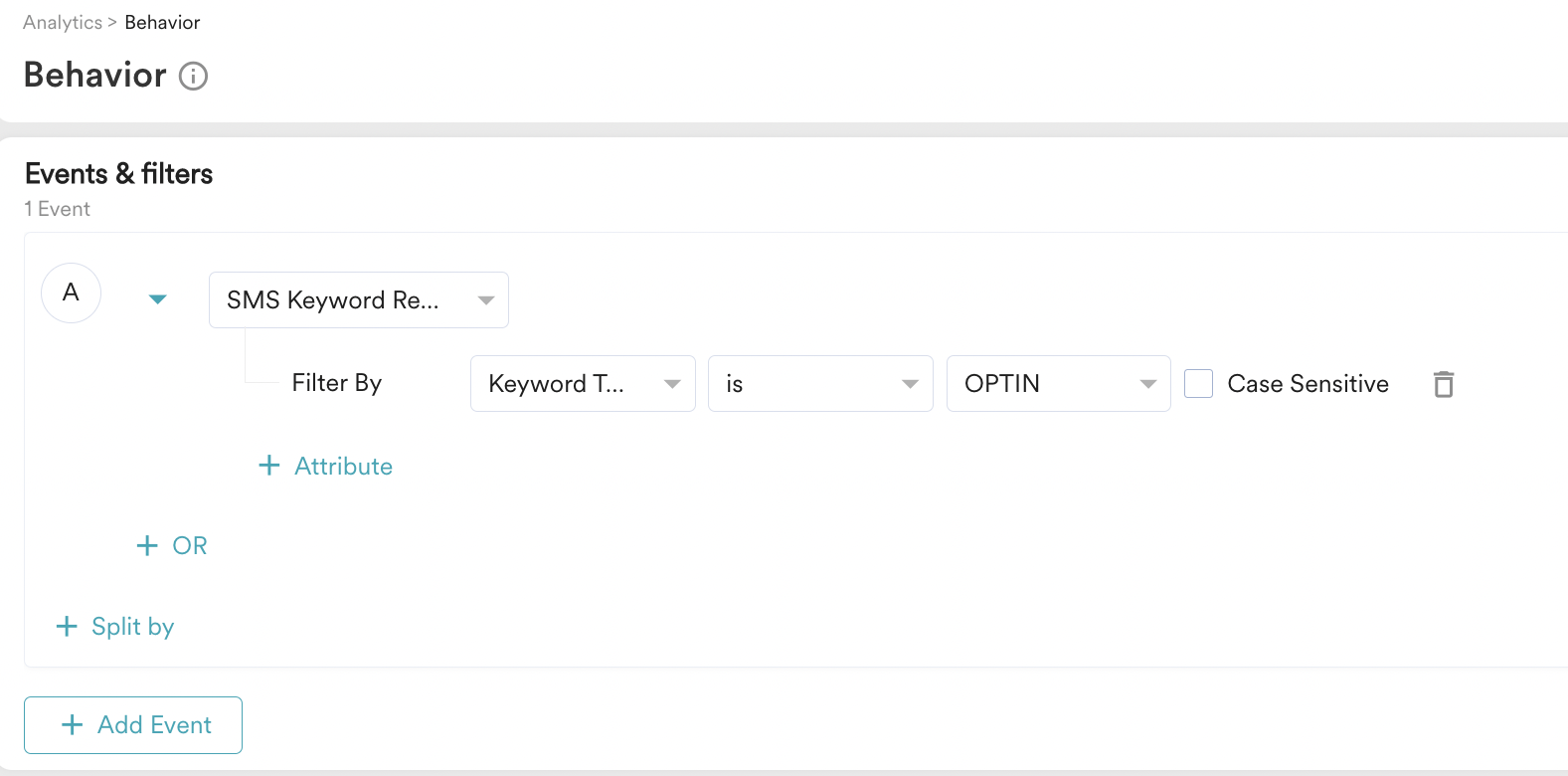Image resolution: width=1568 pixels, height=776 pixels.
Task: Click the plus icon in Add Event button
Action: pos(73,725)
